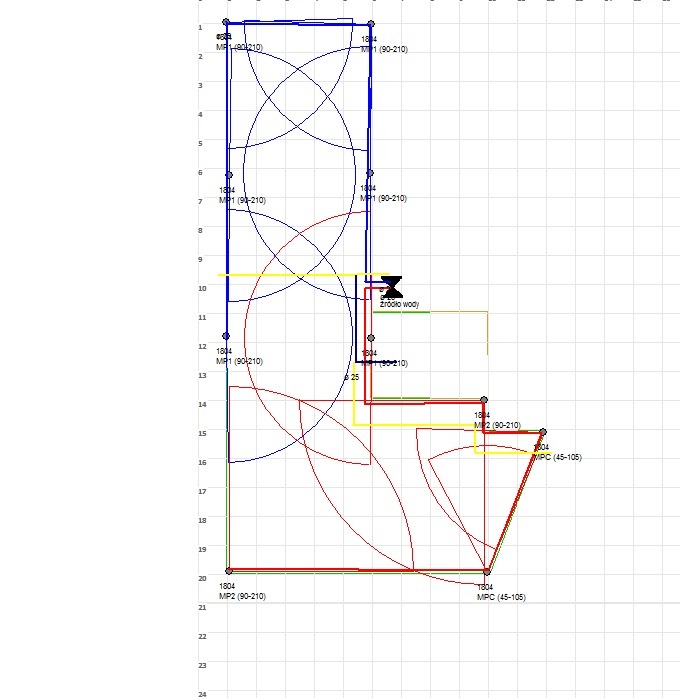The width and height of the screenshot is (680, 698).
Task: Click row number 23 on the ruler
Action: (202, 665)
